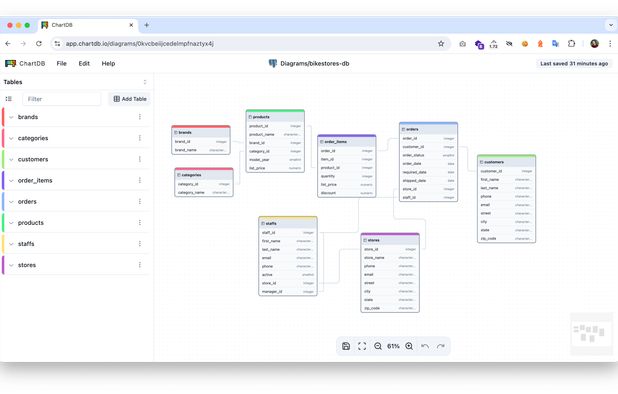Select the products table header on canvas
This screenshot has height=394, width=618.
(x=275, y=117)
